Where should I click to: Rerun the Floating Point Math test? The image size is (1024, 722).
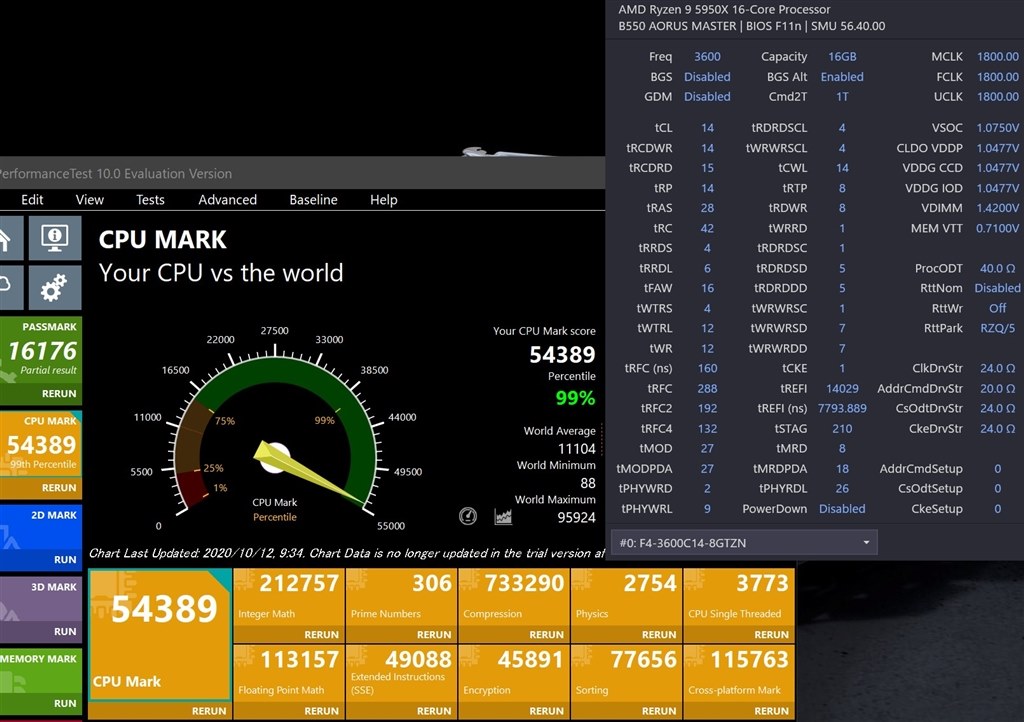point(321,711)
